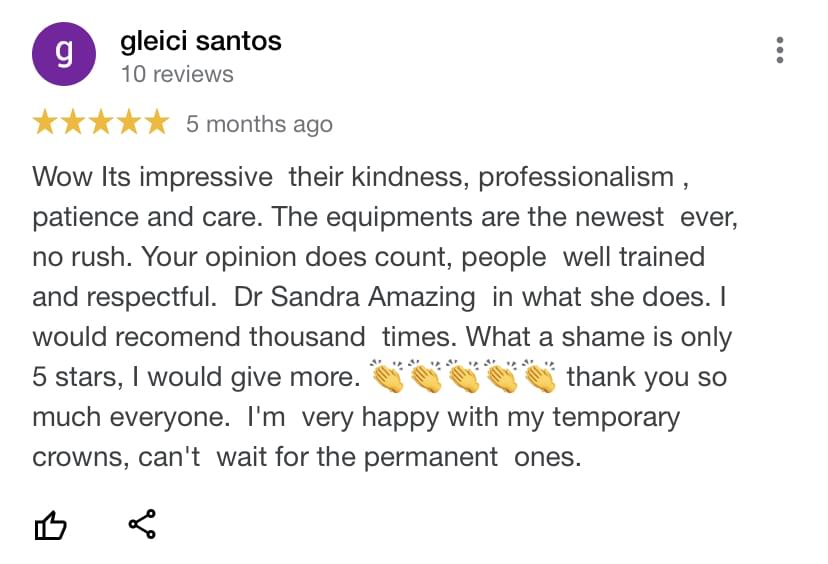Click the fourth gold rating star
The image size is (828, 564).
(x=128, y=123)
